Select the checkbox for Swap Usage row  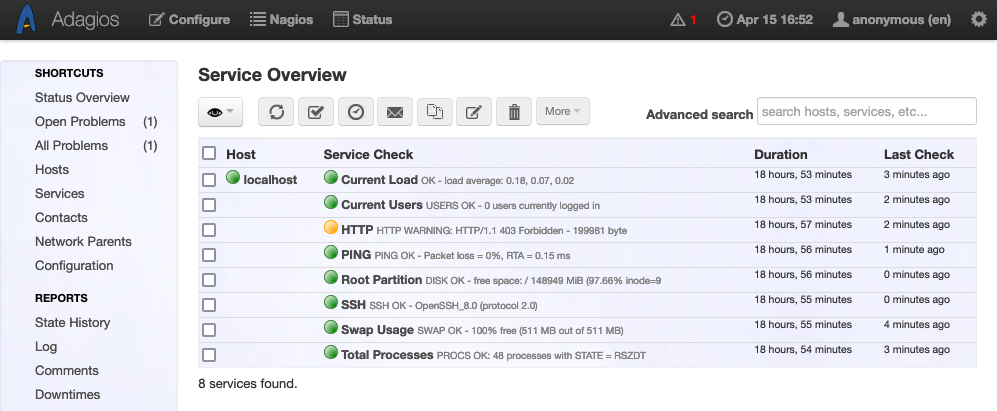[x=209, y=329]
